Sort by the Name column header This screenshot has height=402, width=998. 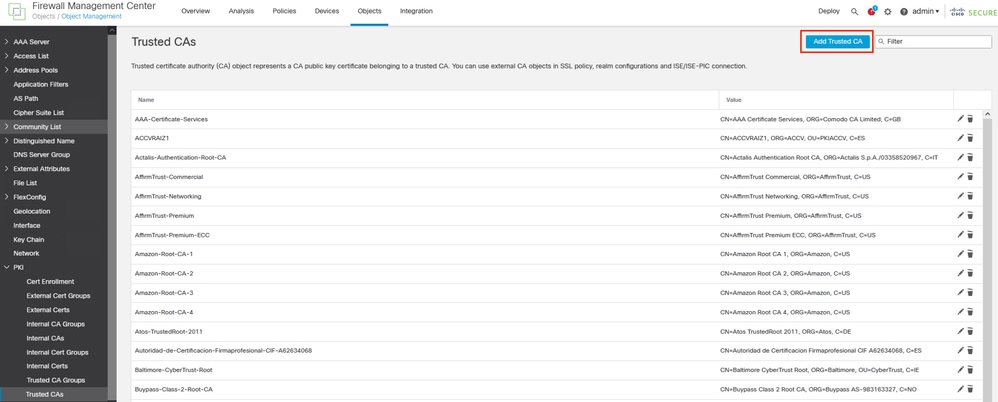(x=146, y=100)
